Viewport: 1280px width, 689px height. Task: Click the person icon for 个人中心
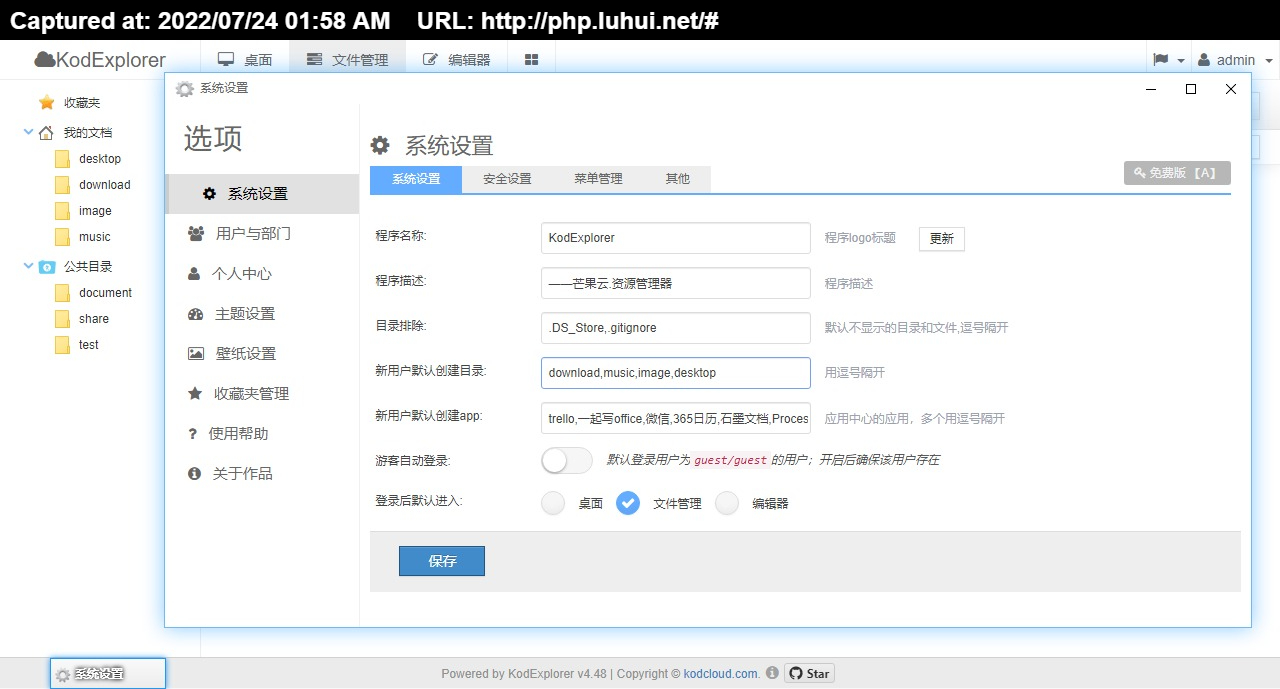194,273
